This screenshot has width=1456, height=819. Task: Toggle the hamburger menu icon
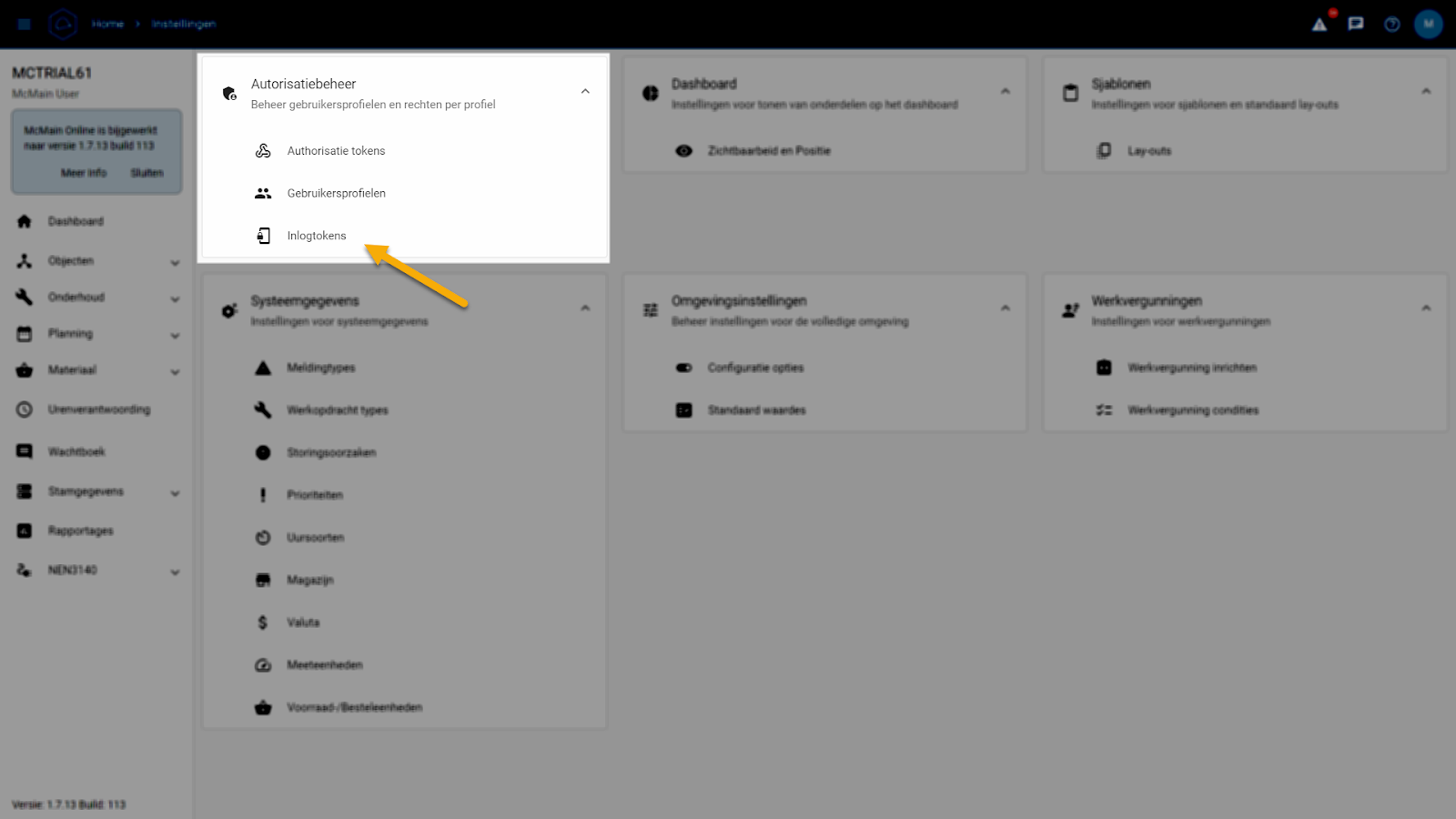25,25
